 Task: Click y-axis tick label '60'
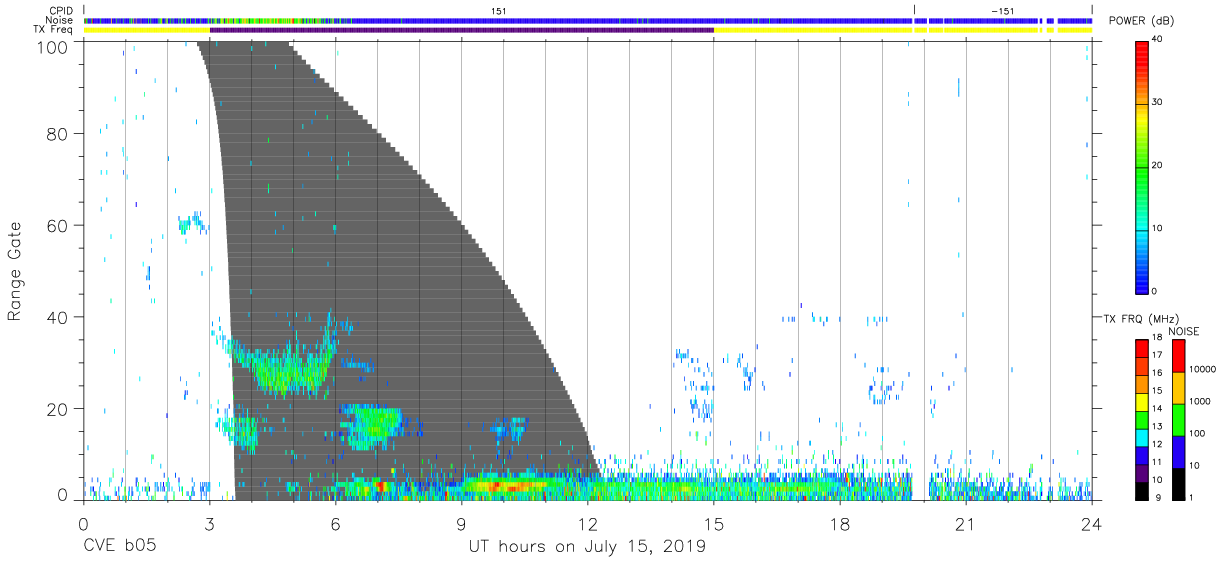pos(58,226)
